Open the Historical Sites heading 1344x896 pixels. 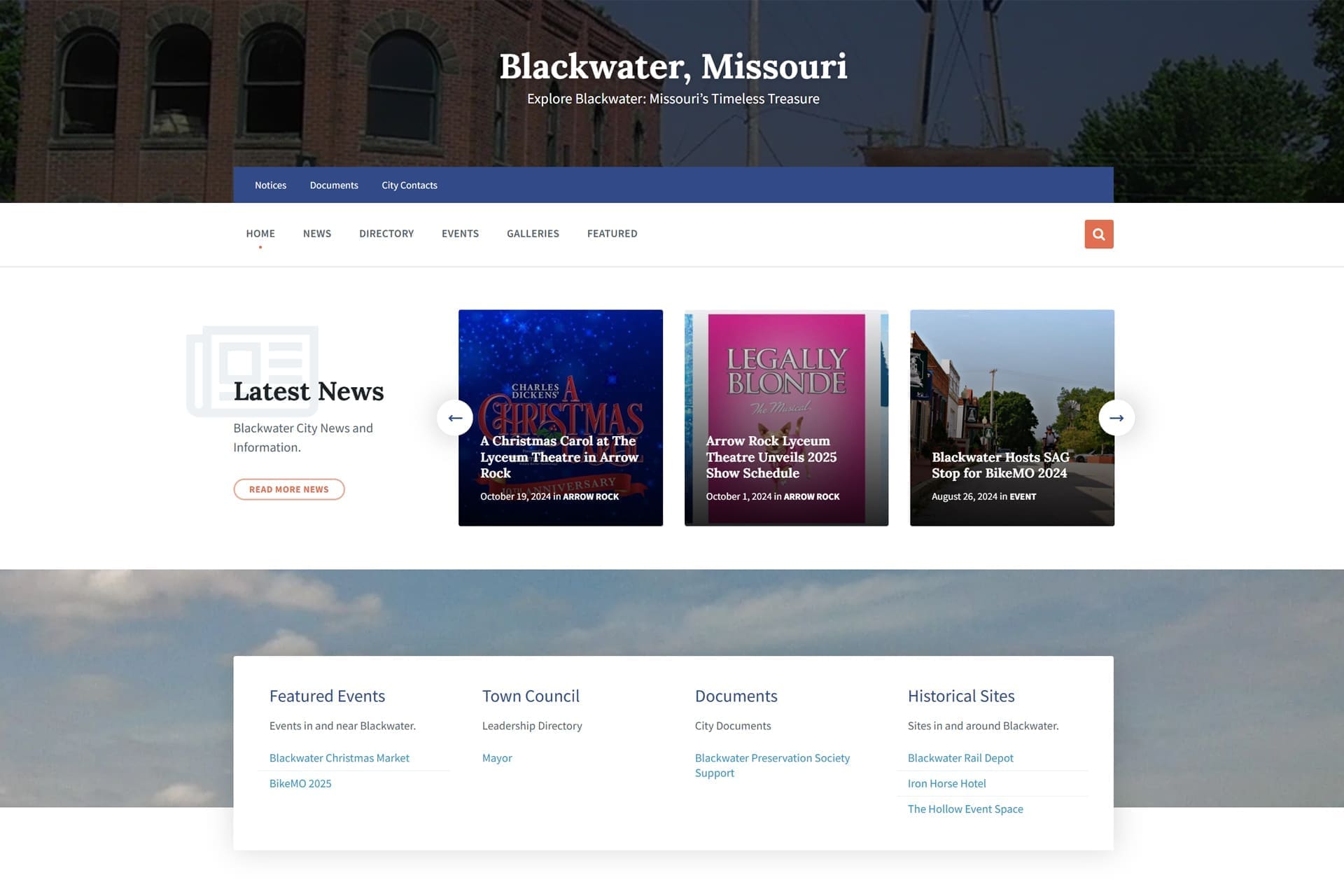[x=961, y=696]
